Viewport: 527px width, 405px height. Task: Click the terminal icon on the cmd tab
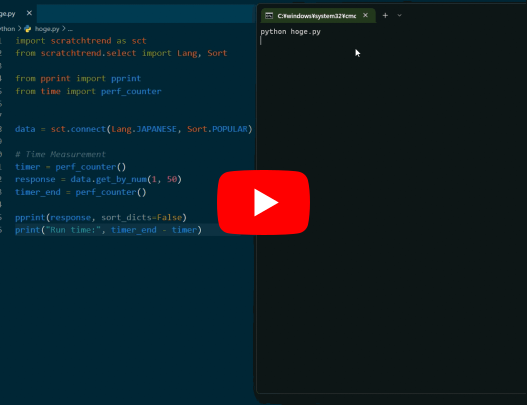point(269,15)
